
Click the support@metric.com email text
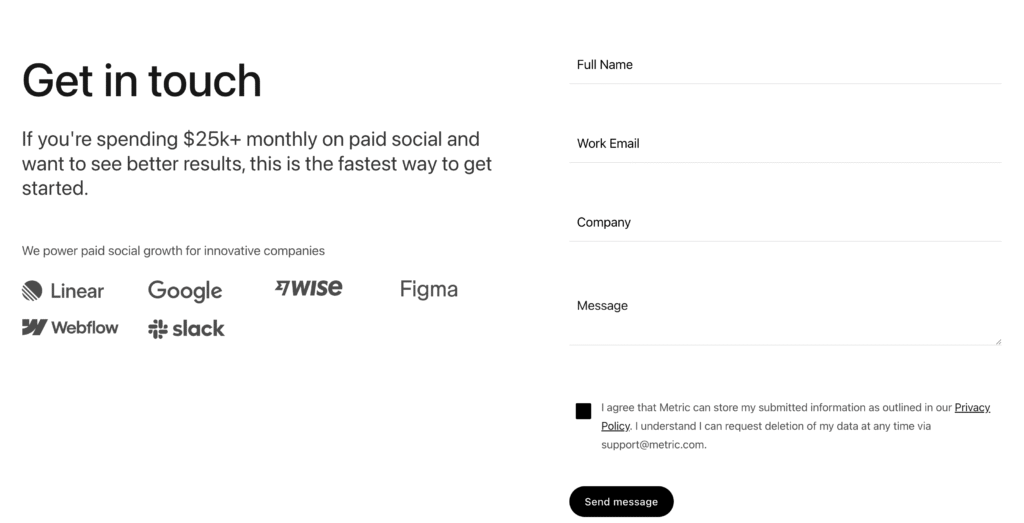coord(653,445)
